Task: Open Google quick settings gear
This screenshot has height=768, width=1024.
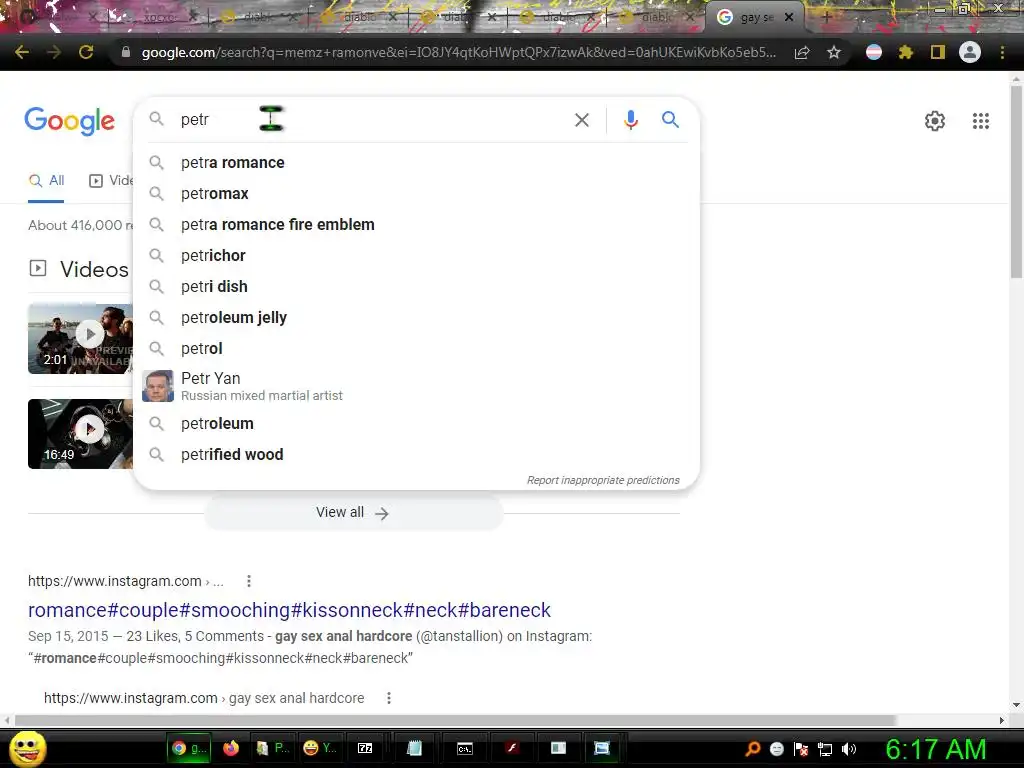Action: (935, 121)
